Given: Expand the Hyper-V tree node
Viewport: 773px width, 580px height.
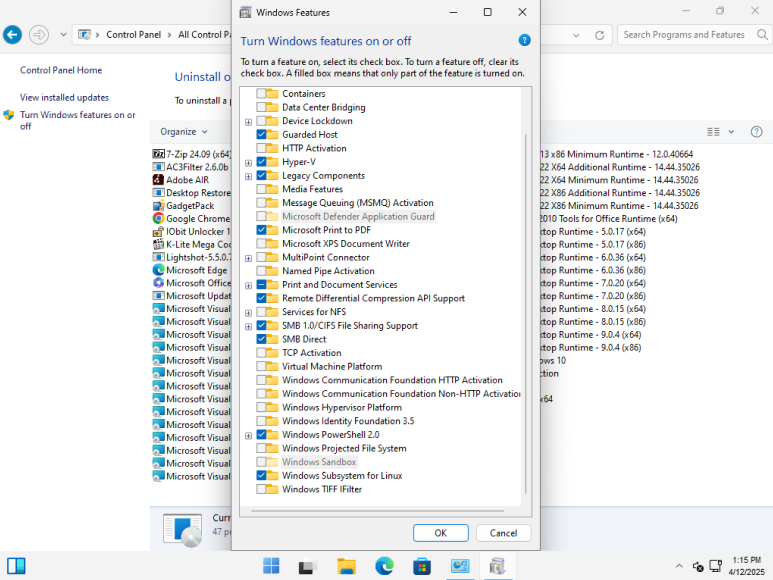Looking at the screenshot, I should click(248, 163).
